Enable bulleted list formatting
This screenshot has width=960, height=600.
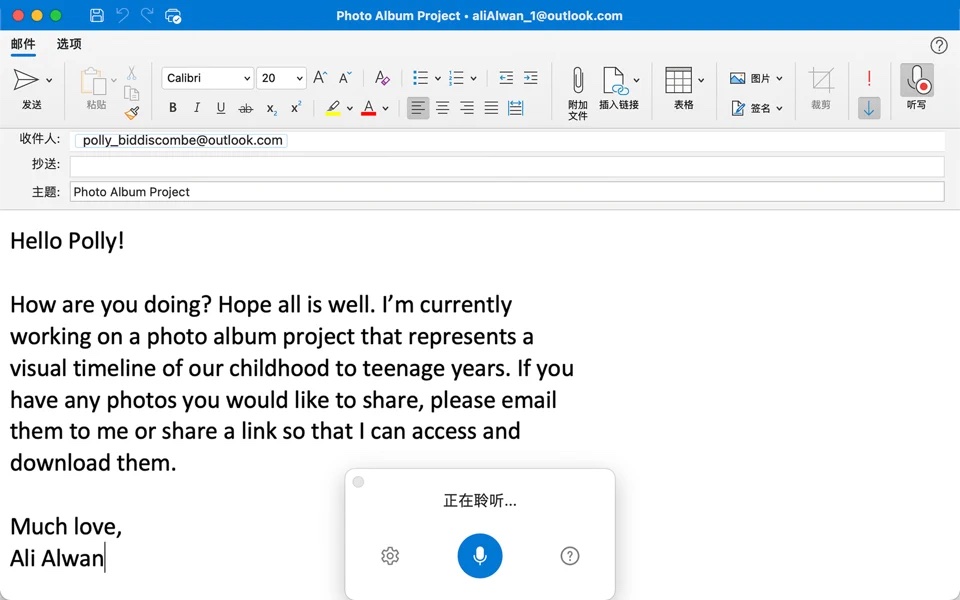point(419,77)
